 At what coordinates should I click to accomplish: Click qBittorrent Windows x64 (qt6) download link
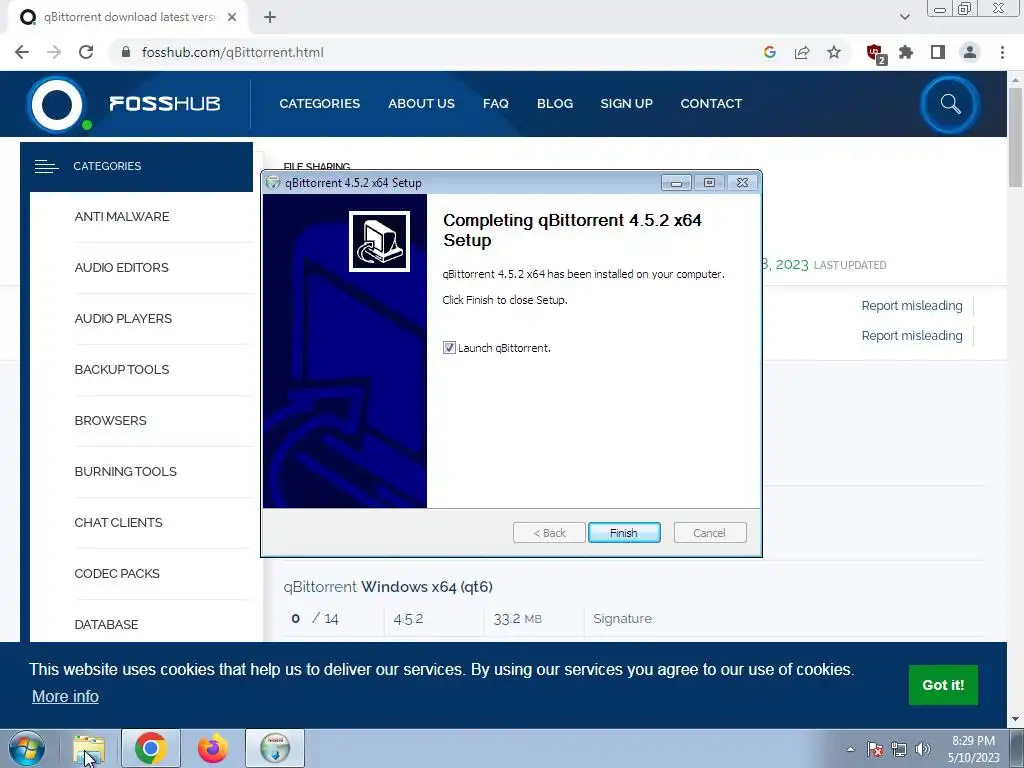click(388, 587)
